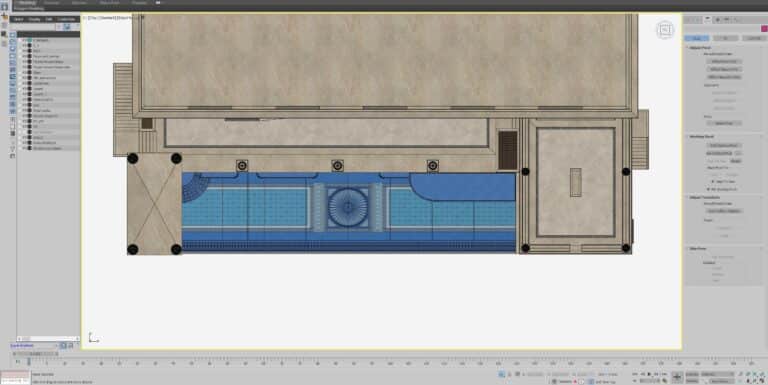Open the Hierarchy tab of the command panel
Image resolution: width=768 pixels, height=385 pixels.
coord(707,20)
